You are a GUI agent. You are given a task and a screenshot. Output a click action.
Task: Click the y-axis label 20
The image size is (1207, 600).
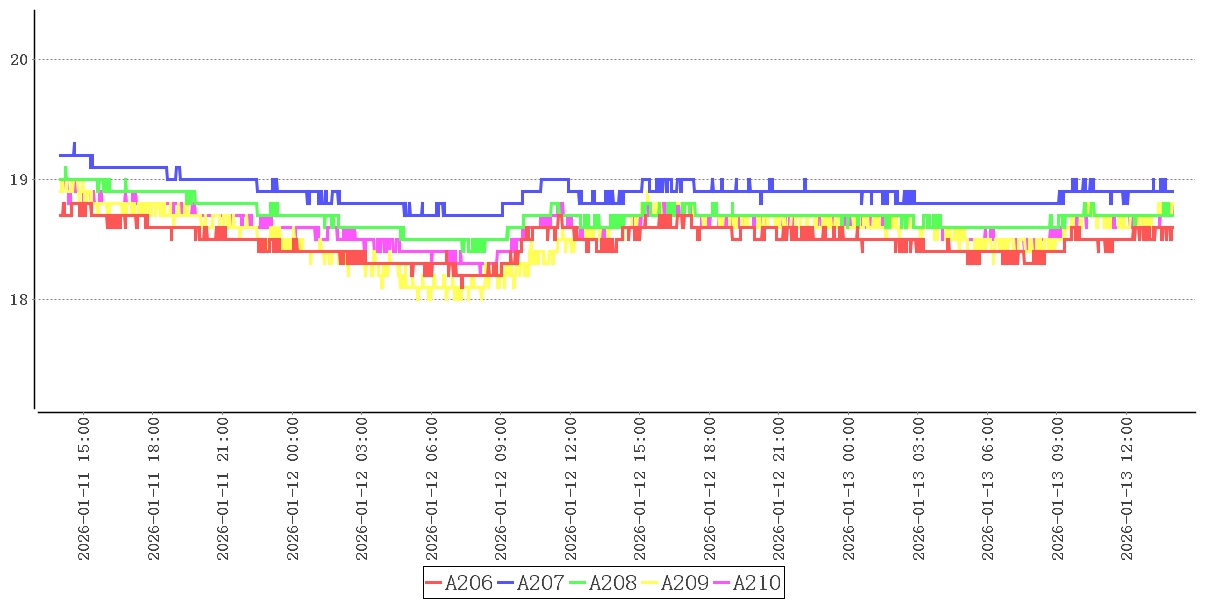[x=18, y=60]
